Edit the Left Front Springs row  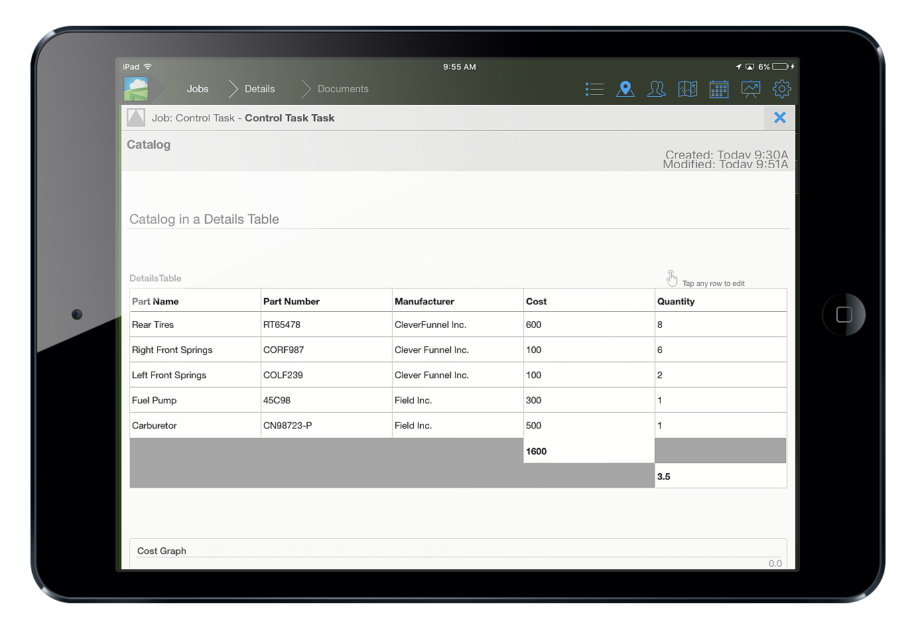point(458,375)
